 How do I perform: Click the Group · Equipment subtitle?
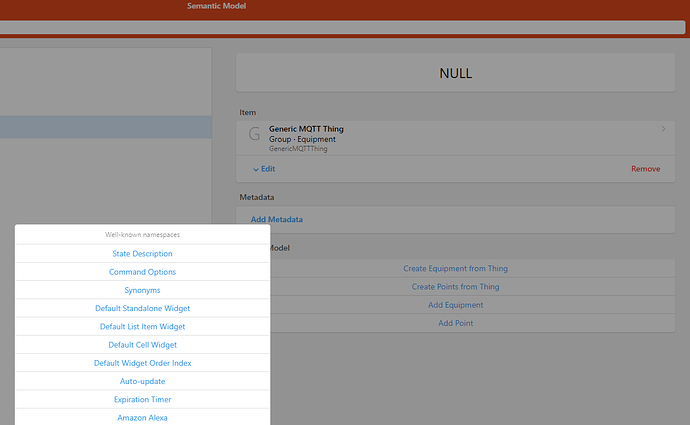302,139
